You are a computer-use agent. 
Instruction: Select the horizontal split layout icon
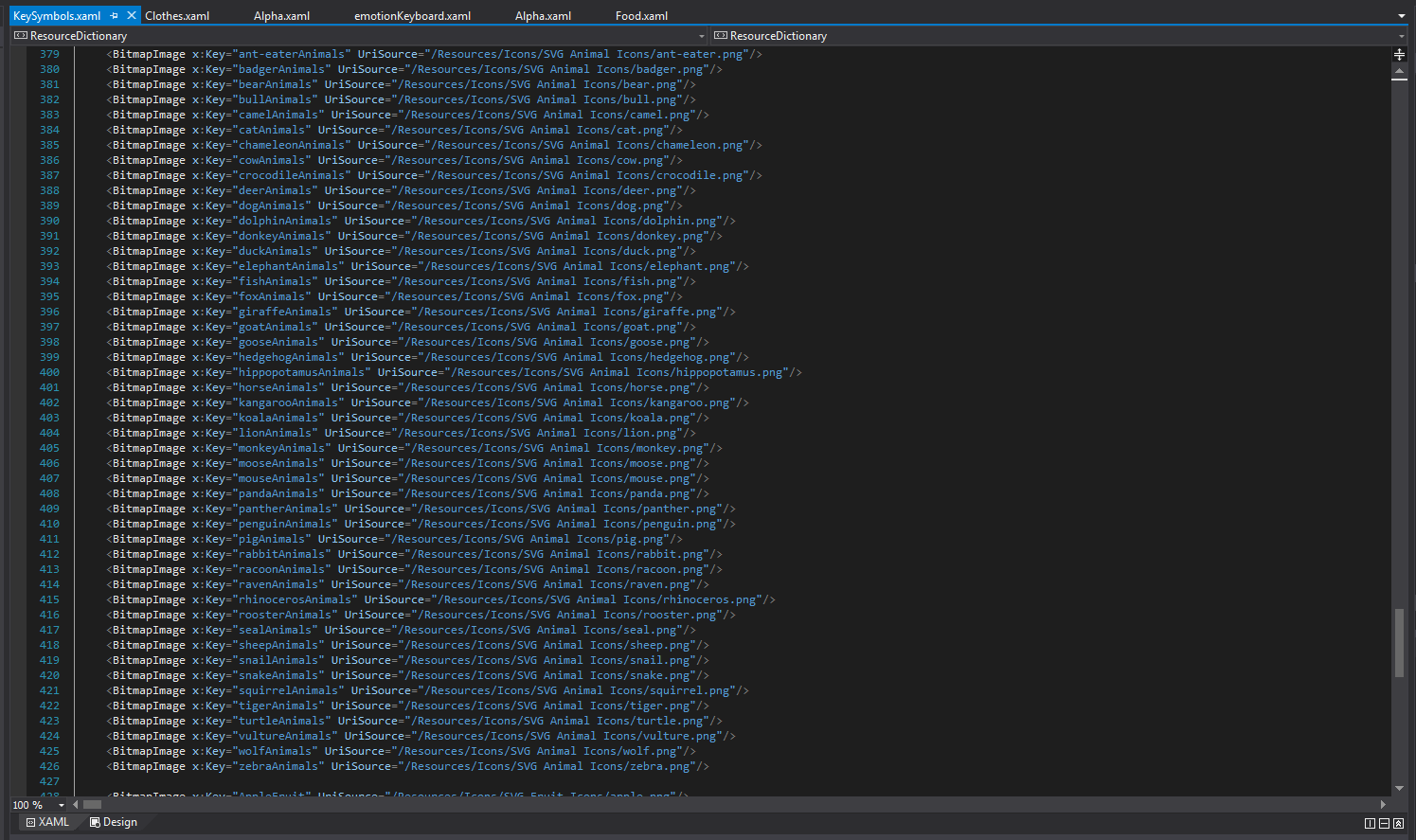point(1384,823)
